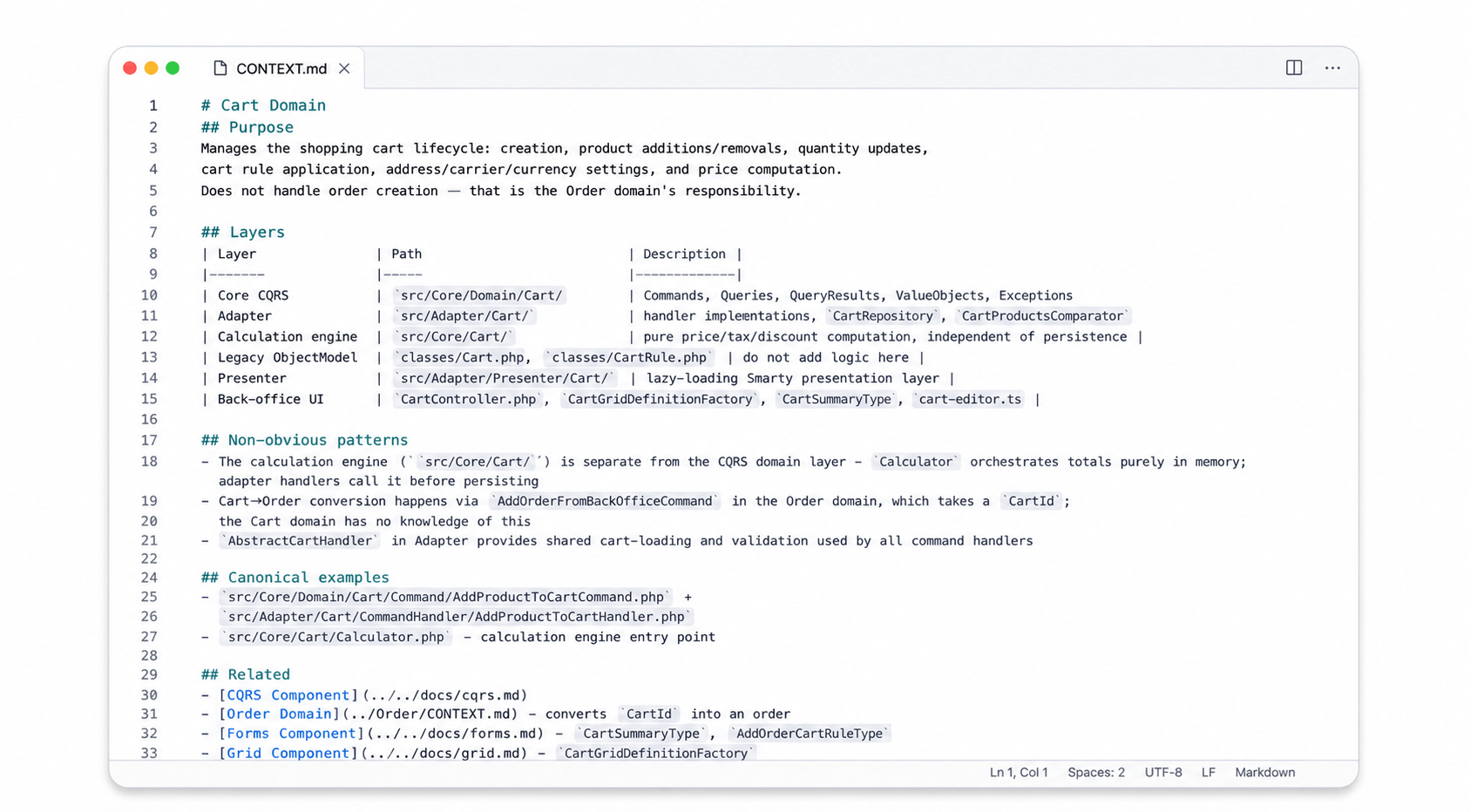Viewport: 1470px width, 812px height.
Task: Click `AddOrderFromBackOfficeCommand` on line 19
Action: [604, 502]
